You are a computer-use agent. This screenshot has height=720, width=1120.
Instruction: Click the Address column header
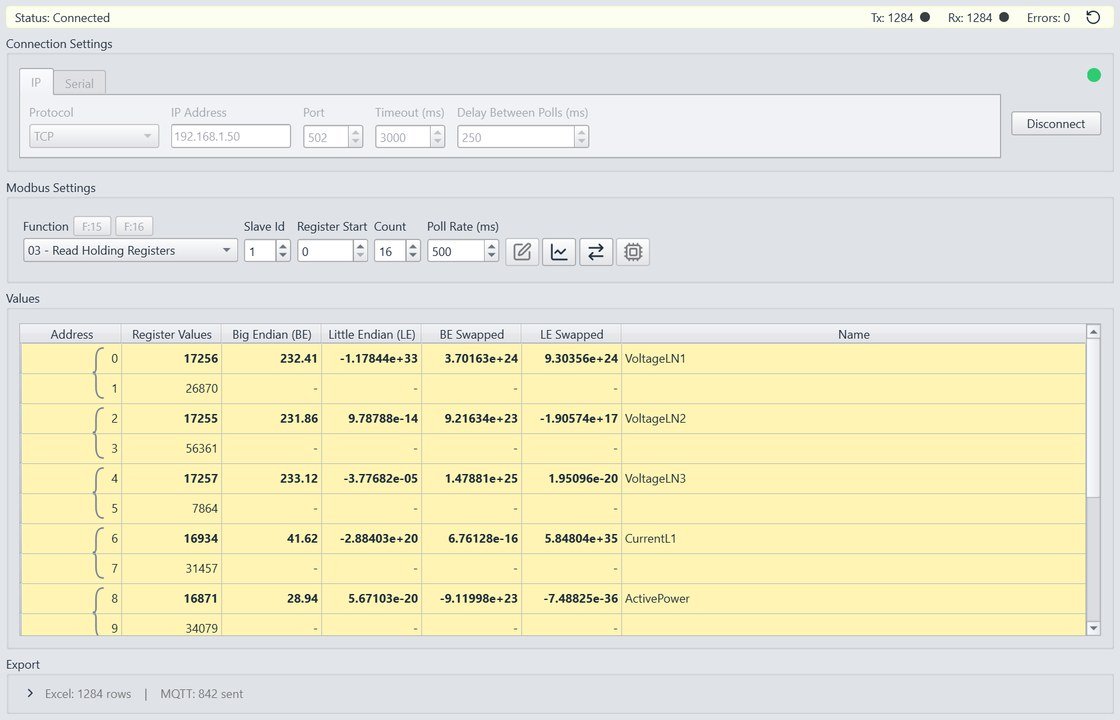(x=71, y=334)
